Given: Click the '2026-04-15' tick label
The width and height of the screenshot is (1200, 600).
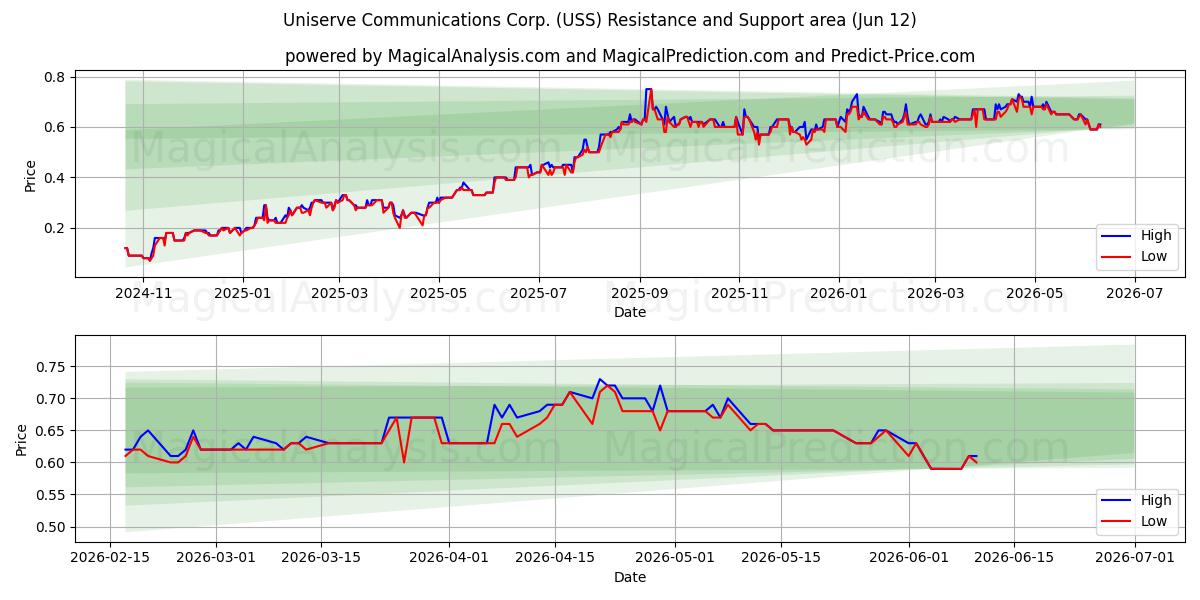Looking at the screenshot, I should 553,558.
